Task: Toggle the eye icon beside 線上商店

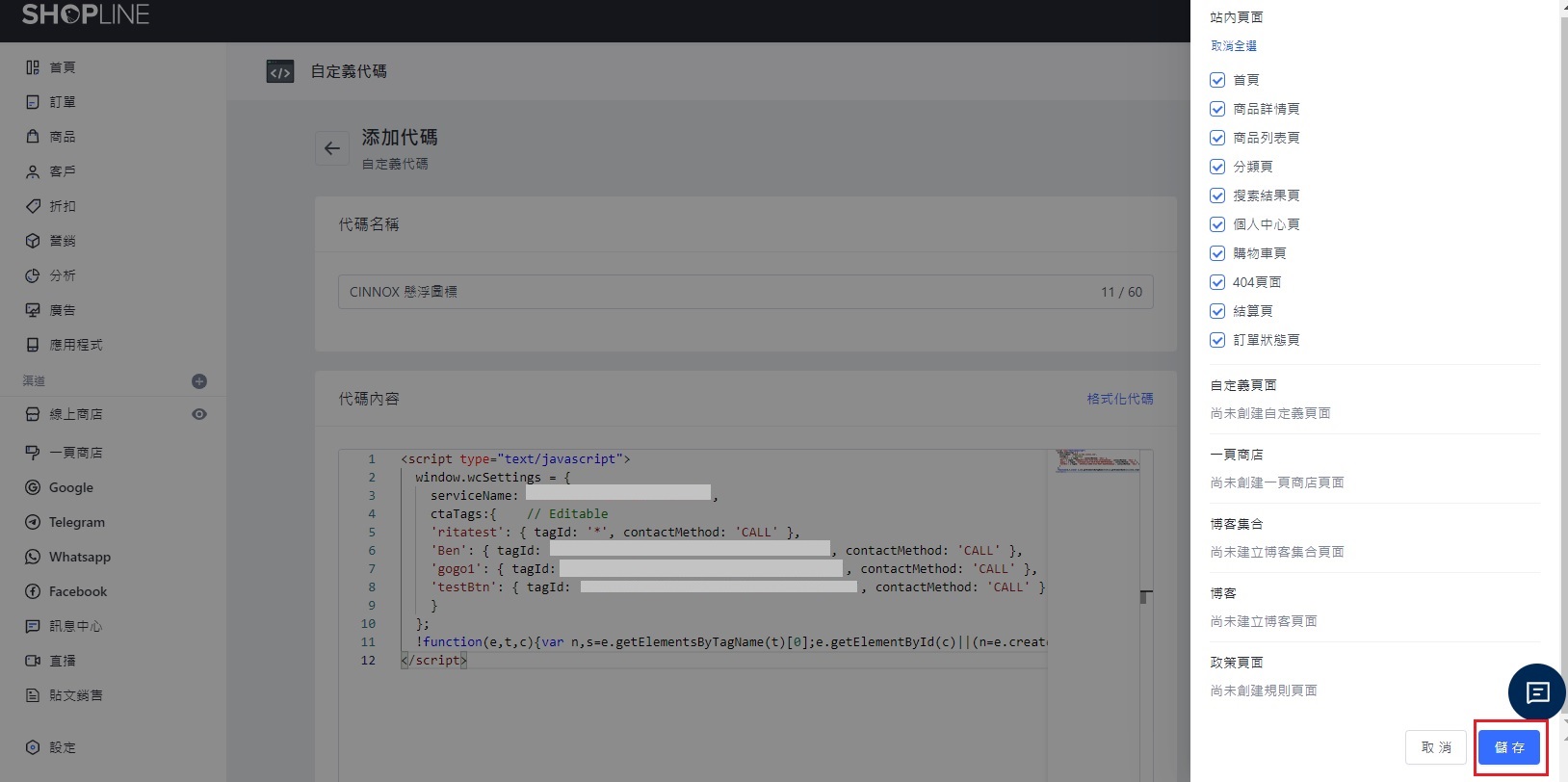Action: point(199,414)
